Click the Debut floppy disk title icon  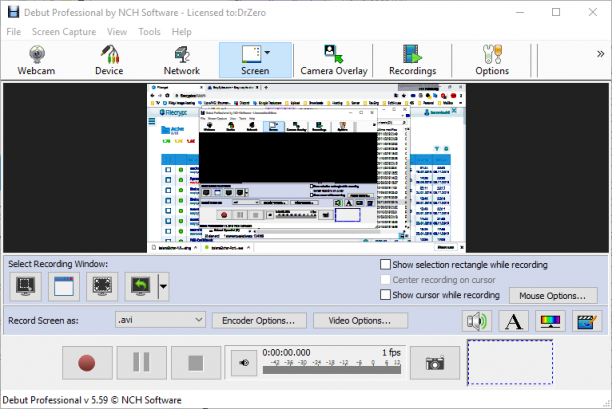click(x=13, y=12)
